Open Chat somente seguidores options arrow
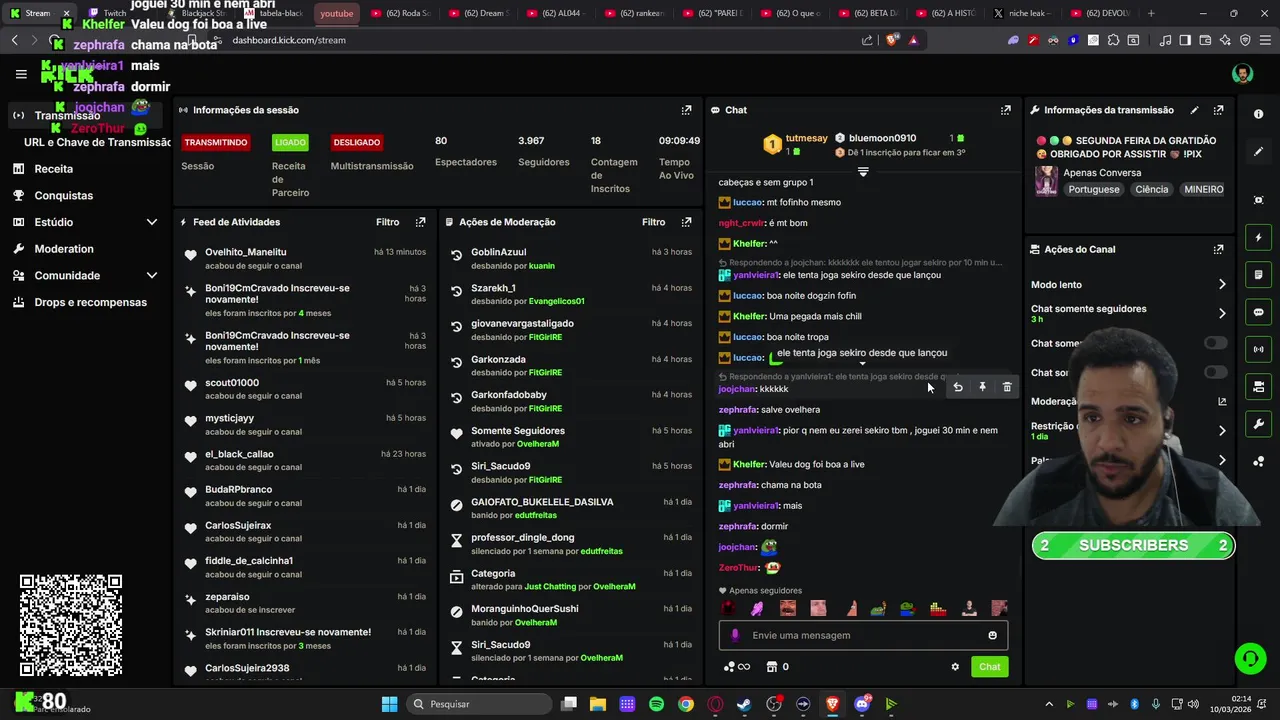This screenshot has width=1280, height=720. tap(1222, 313)
